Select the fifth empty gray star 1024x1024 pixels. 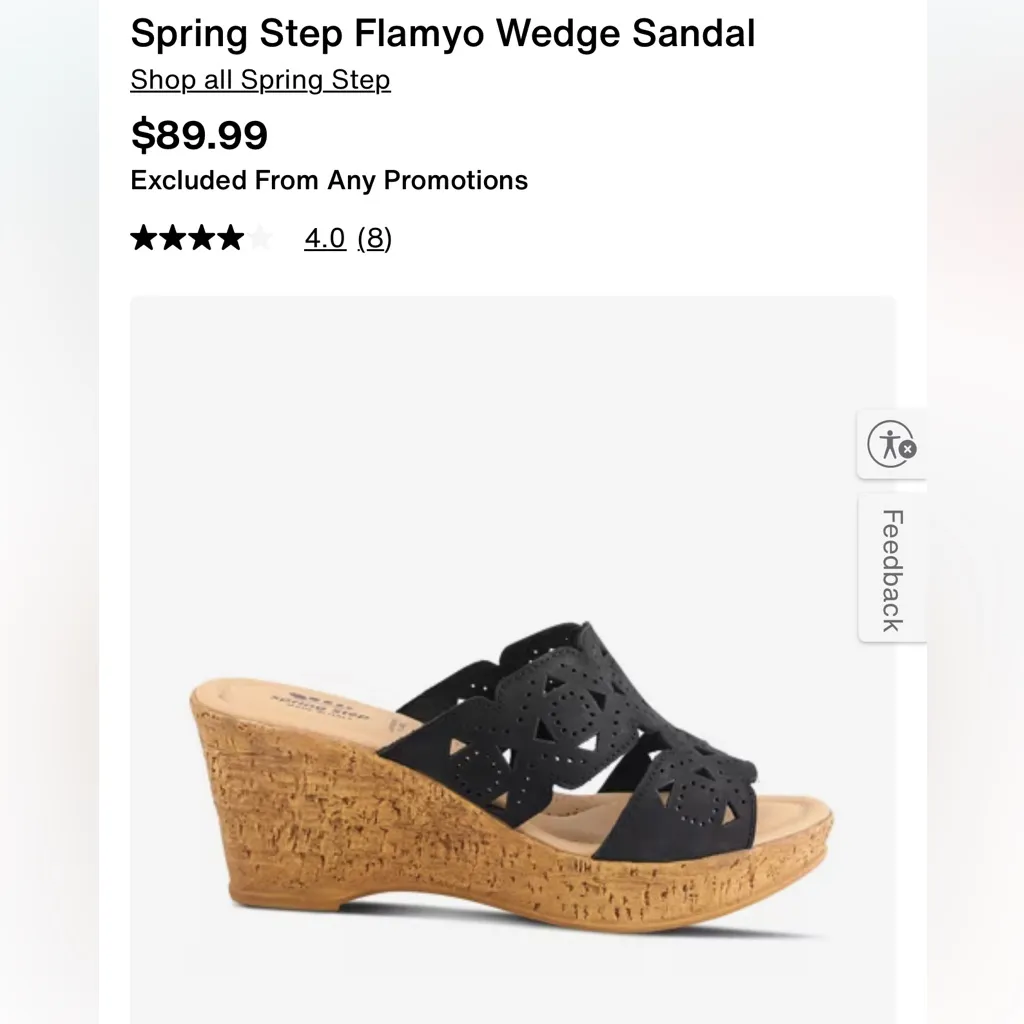[259, 238]
